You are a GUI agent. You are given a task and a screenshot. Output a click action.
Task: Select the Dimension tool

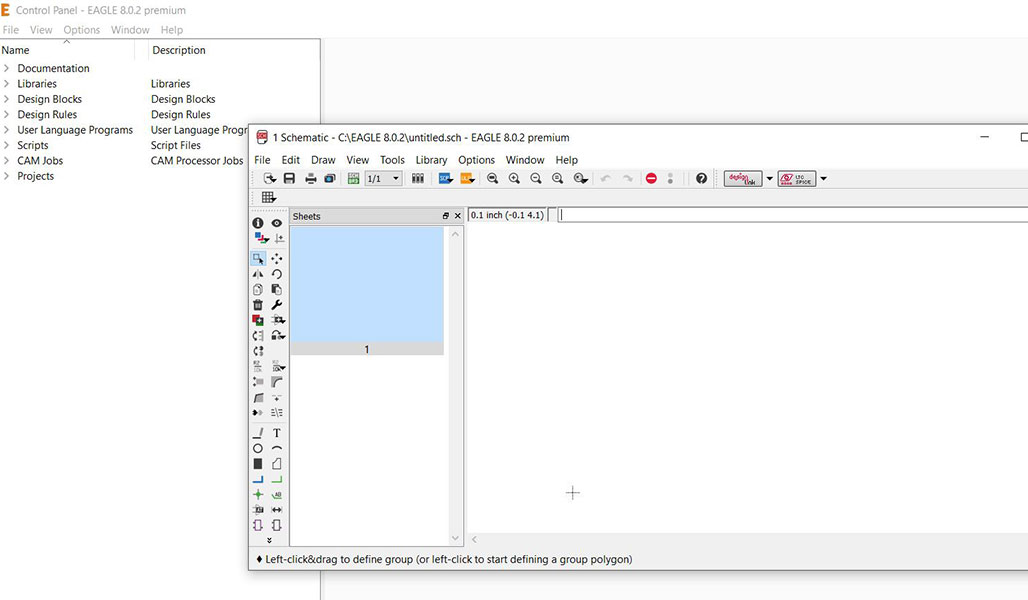tap(277, 510)
